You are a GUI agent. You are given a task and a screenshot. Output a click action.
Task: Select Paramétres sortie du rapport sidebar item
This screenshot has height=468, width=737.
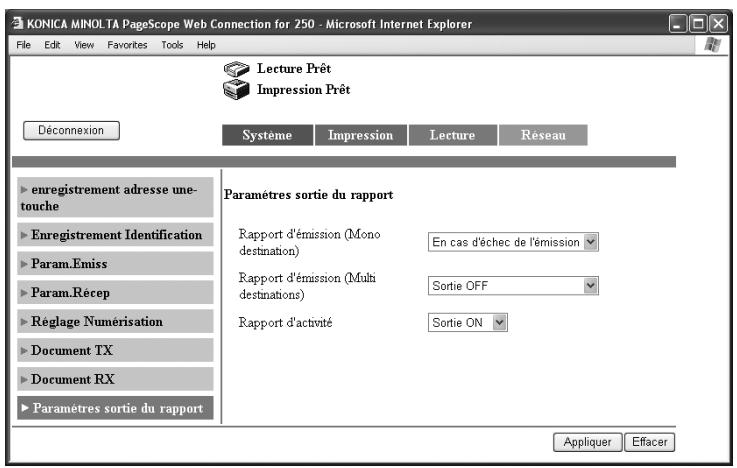tap(115, 408)
